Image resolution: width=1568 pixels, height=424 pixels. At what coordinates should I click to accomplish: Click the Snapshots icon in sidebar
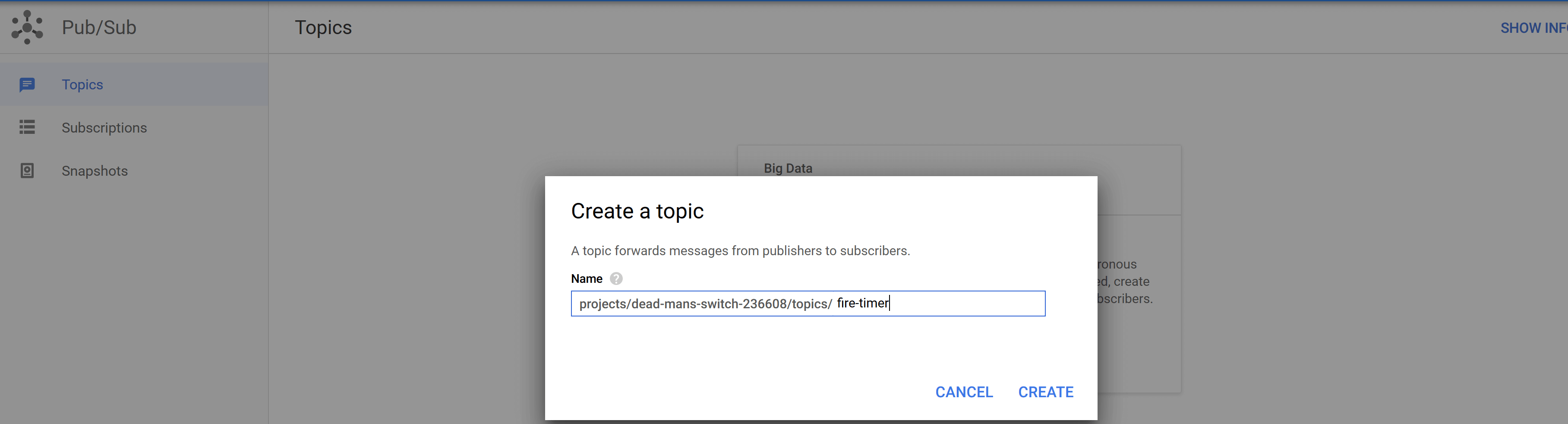coord(27,171)
